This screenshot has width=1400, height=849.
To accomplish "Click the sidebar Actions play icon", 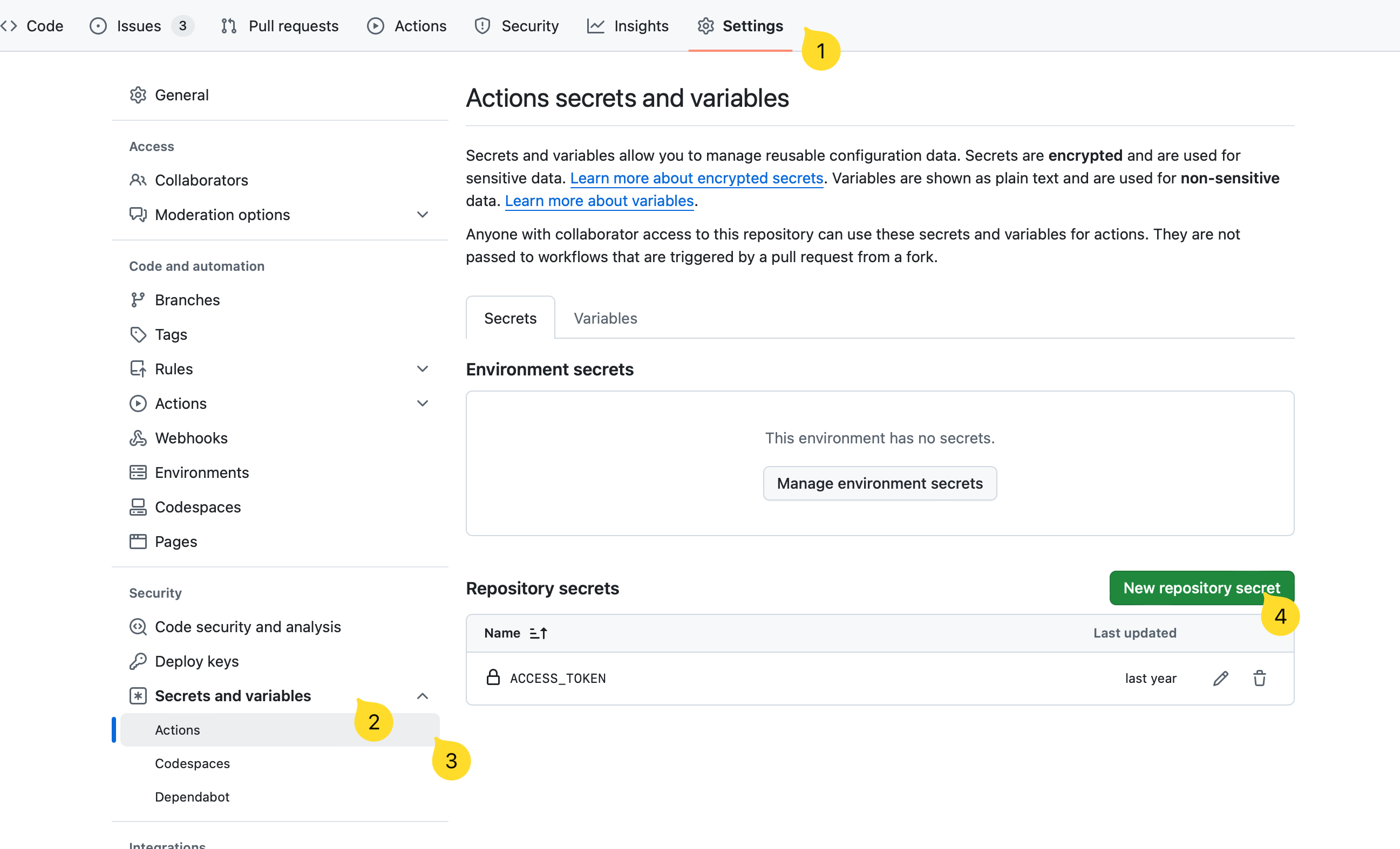I will 138,403.
